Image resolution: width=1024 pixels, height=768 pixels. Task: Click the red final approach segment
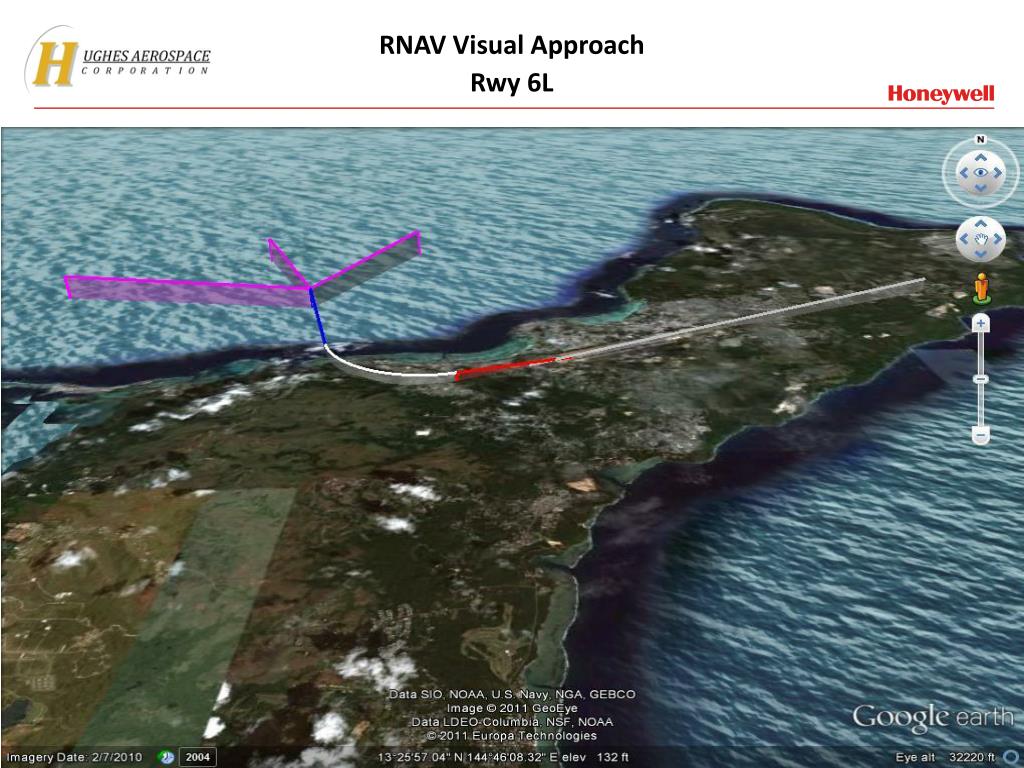[x=513, y=367]
